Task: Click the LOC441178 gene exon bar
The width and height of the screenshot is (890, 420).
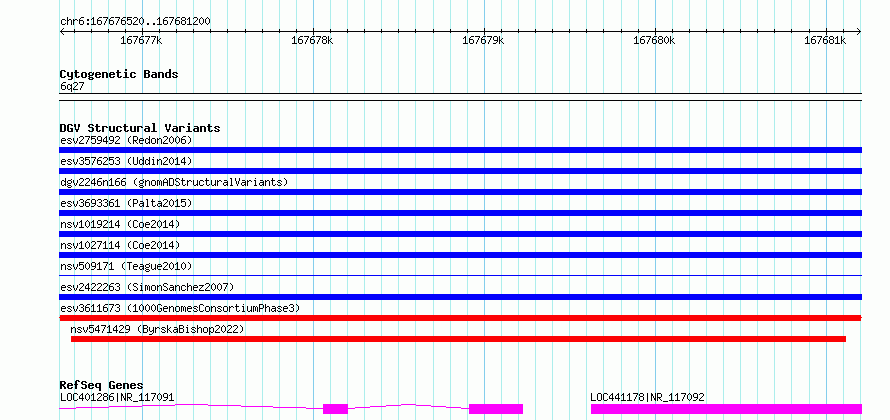Action: (727, 409)
